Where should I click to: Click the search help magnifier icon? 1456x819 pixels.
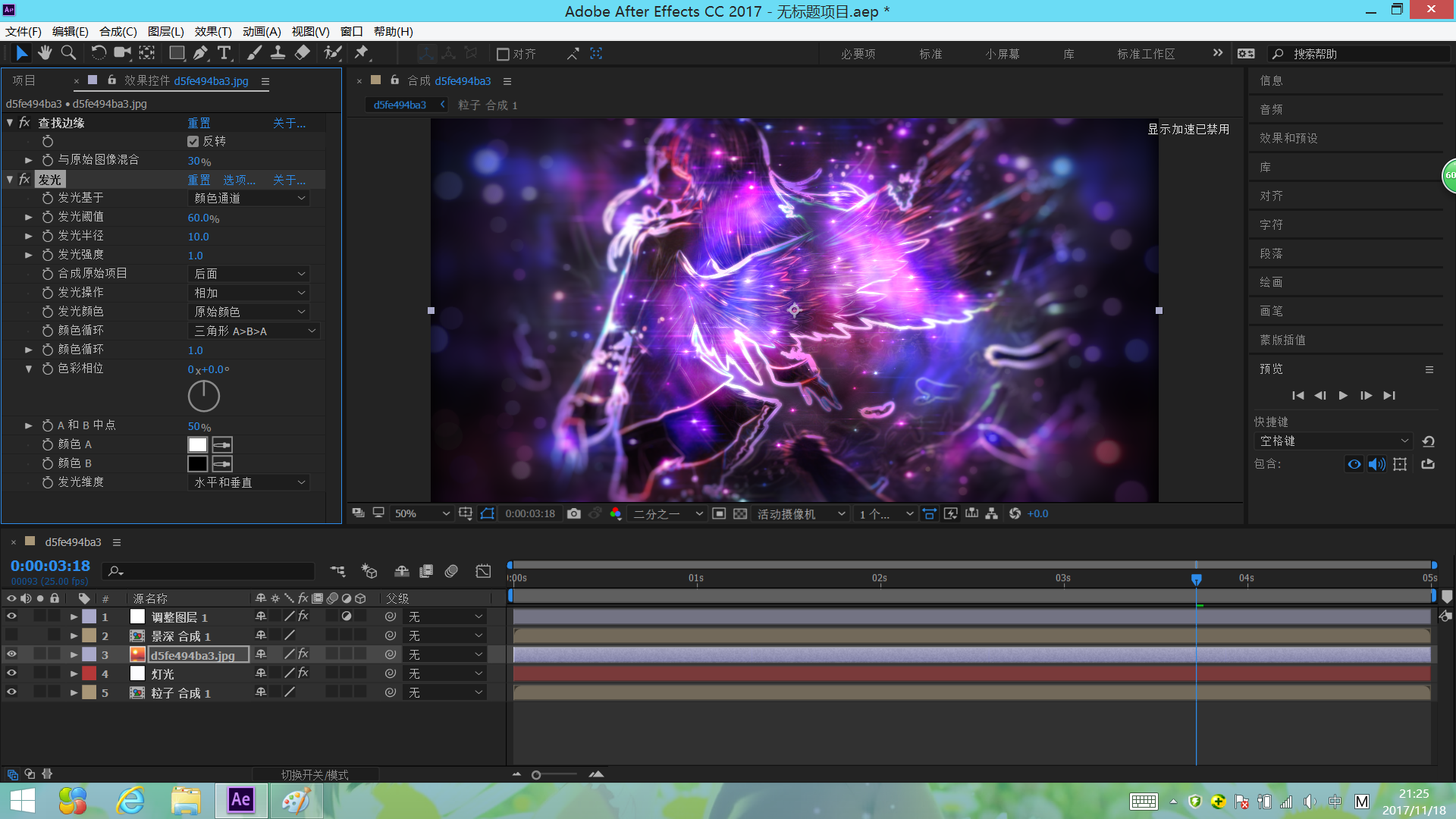[1278, 54]
